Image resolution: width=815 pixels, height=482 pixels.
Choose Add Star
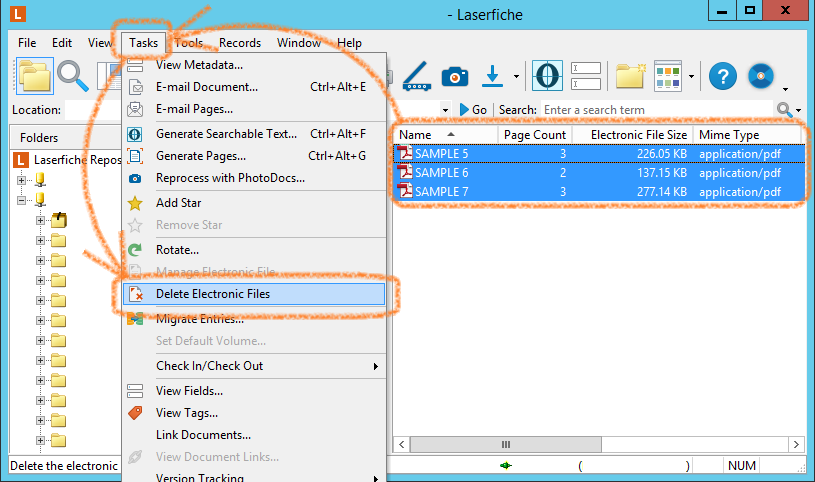(x=254, y=203)
